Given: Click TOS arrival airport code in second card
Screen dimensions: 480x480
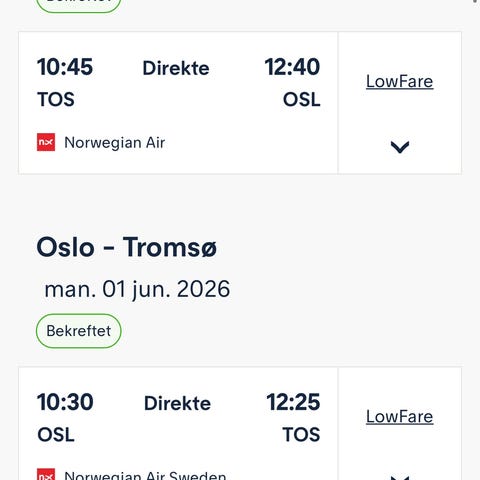Looking at the screenshot, I should point(301,435).
